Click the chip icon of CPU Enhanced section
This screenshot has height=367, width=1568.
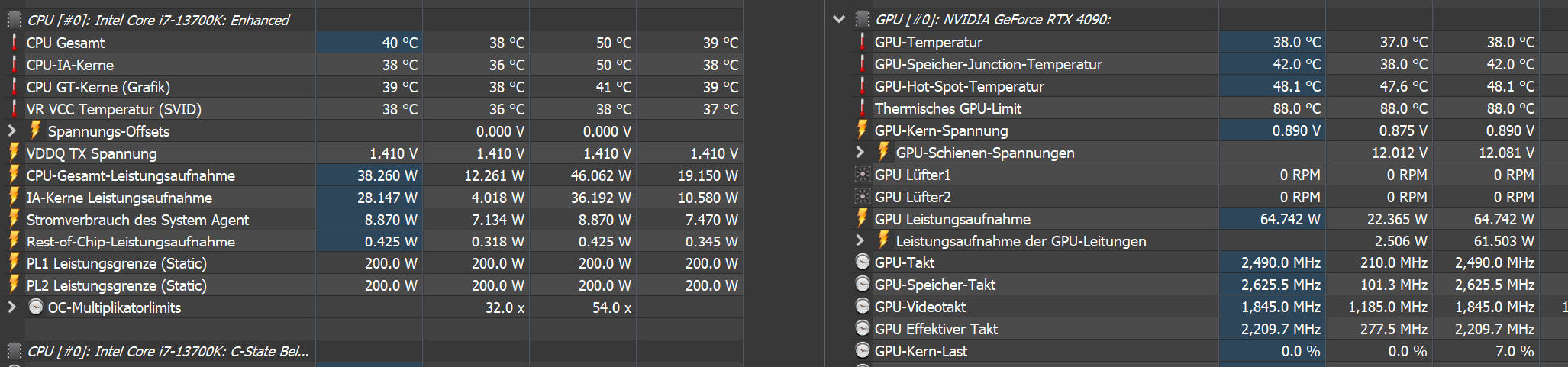14,19
